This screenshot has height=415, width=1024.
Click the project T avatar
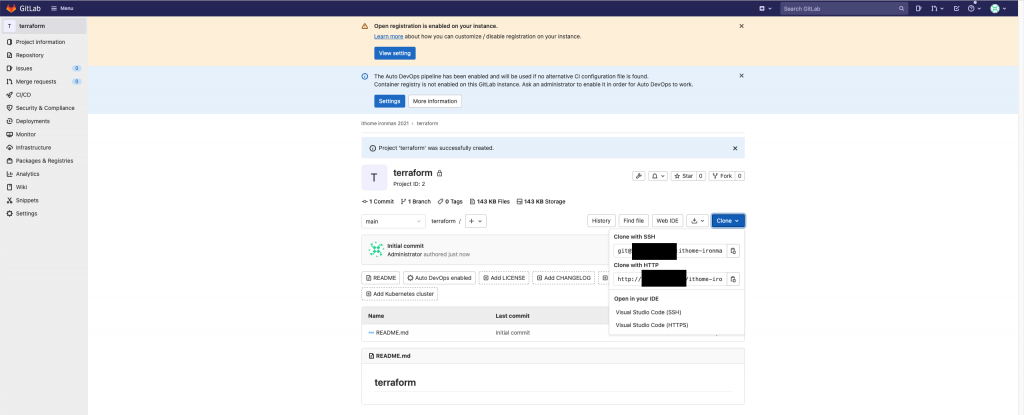[374, 177]
